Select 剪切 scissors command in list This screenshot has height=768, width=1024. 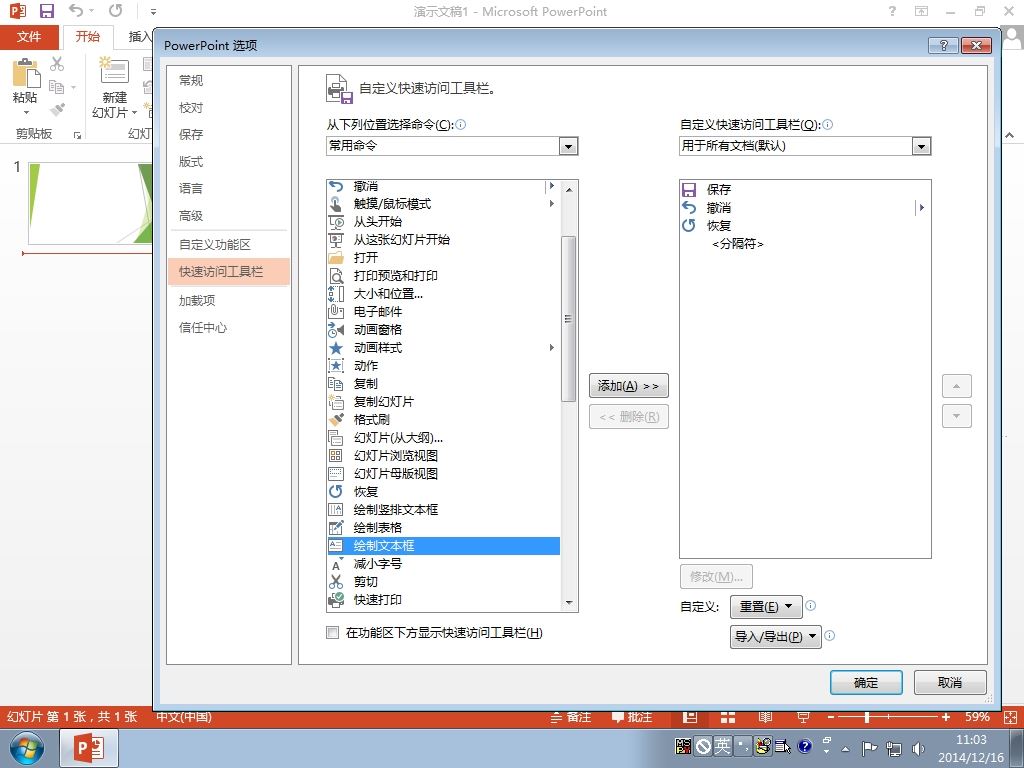[x=336, y=581]
